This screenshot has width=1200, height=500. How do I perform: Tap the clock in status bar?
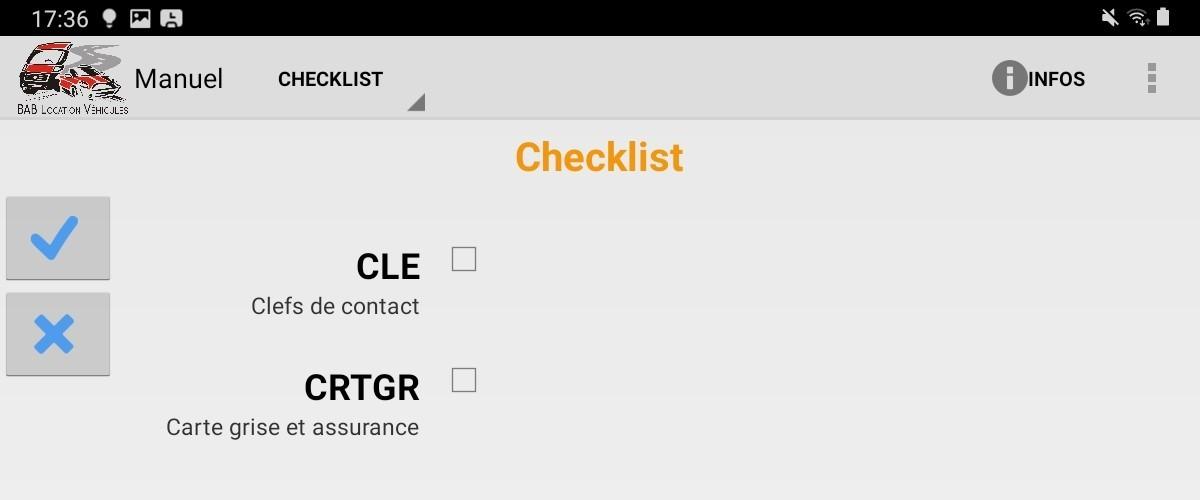[60, 18]
